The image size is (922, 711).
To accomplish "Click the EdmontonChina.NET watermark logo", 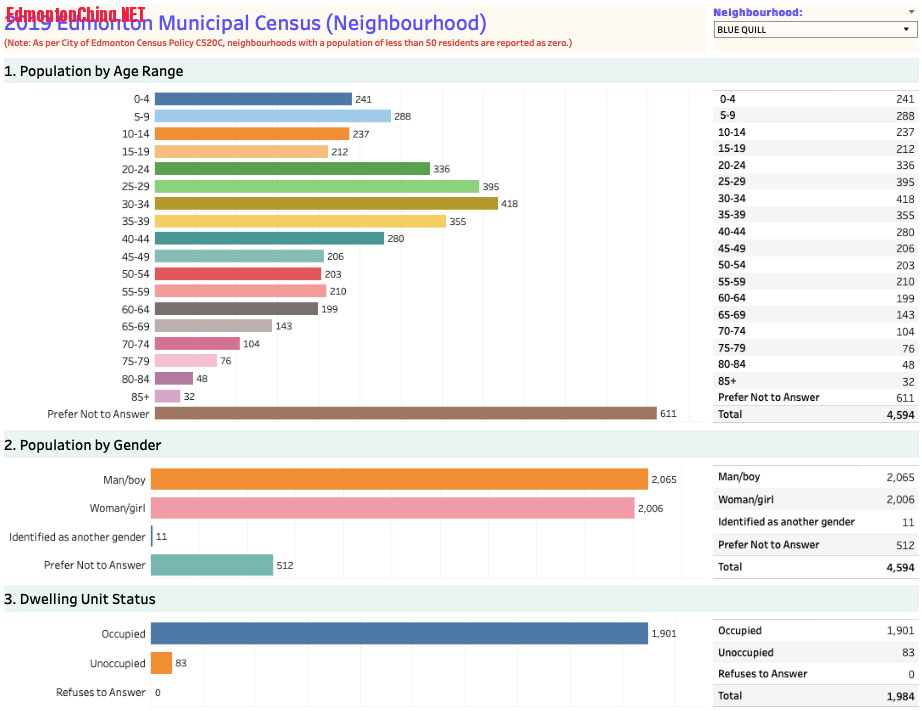I will coord(75,14).
